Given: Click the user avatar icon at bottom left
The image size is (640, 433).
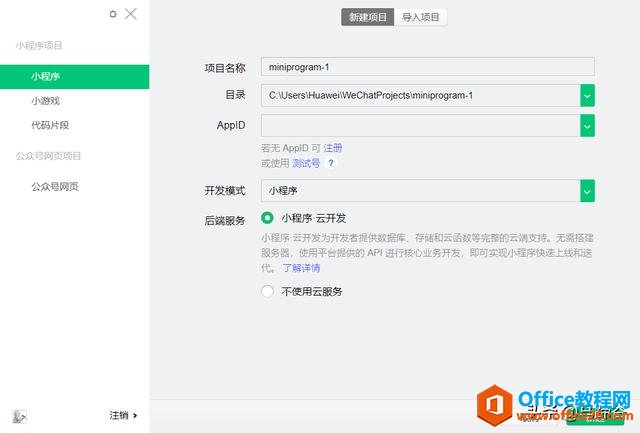Looking at the screenshot, I should 20,415.
